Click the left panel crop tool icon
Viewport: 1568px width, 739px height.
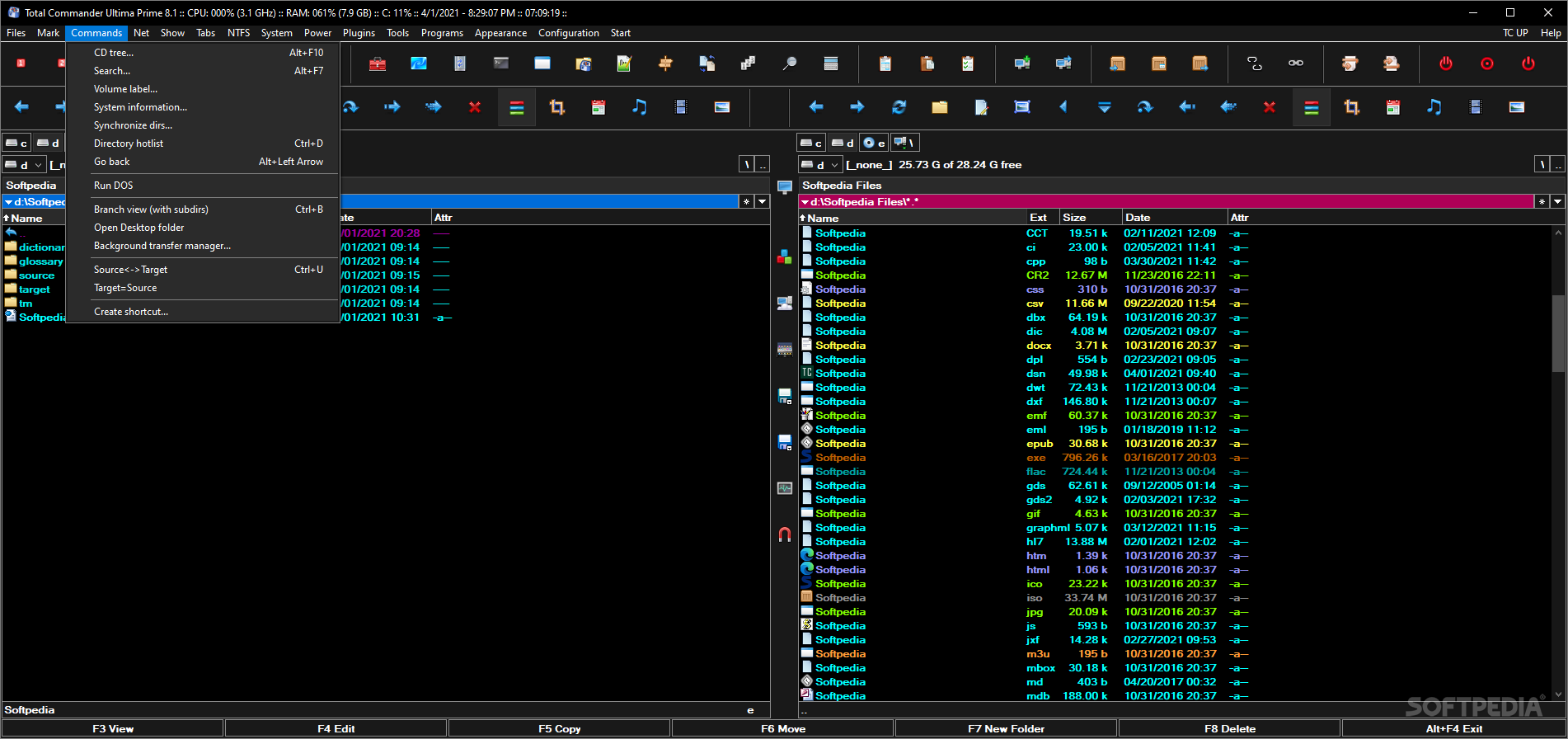[557, 107]
